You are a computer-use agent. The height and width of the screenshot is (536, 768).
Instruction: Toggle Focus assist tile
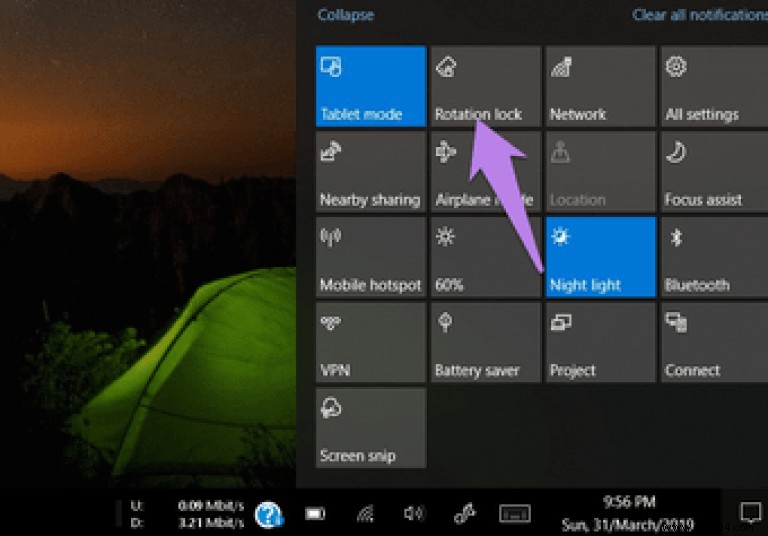pos(715,171)
